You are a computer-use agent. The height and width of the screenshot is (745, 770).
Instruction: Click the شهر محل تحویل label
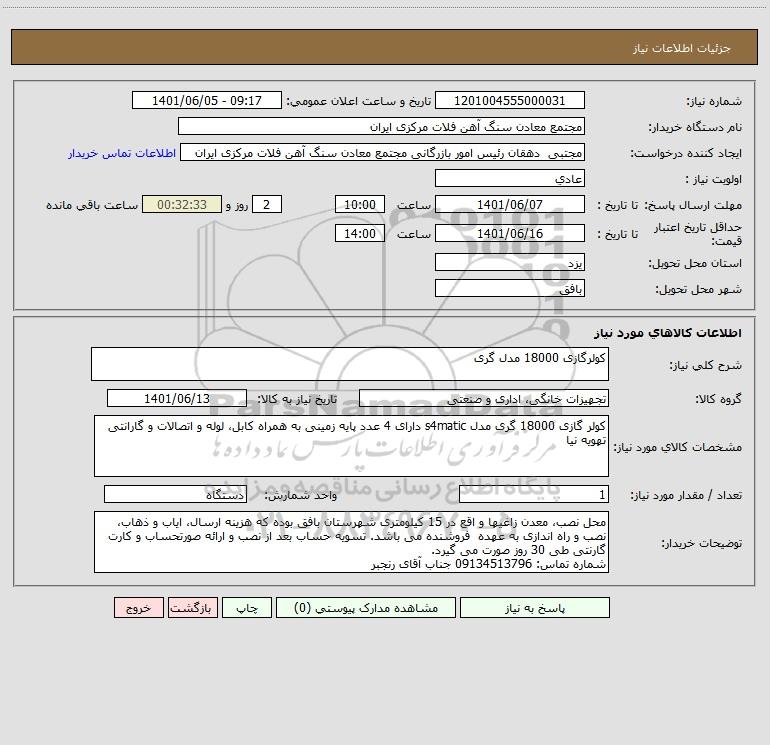(698, 289)
